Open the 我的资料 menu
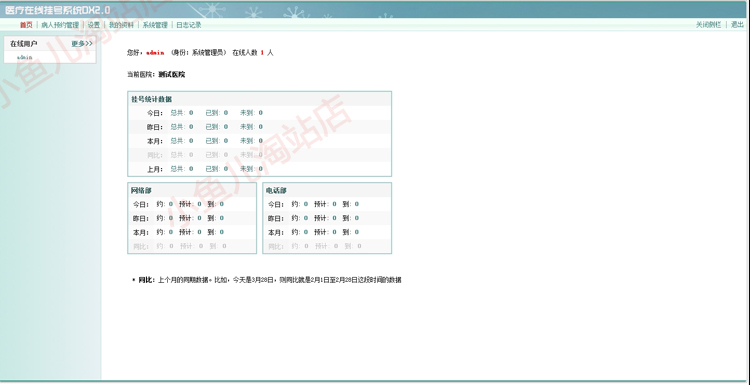This screenshot has width=750, height=385. (x=121, y=25)
